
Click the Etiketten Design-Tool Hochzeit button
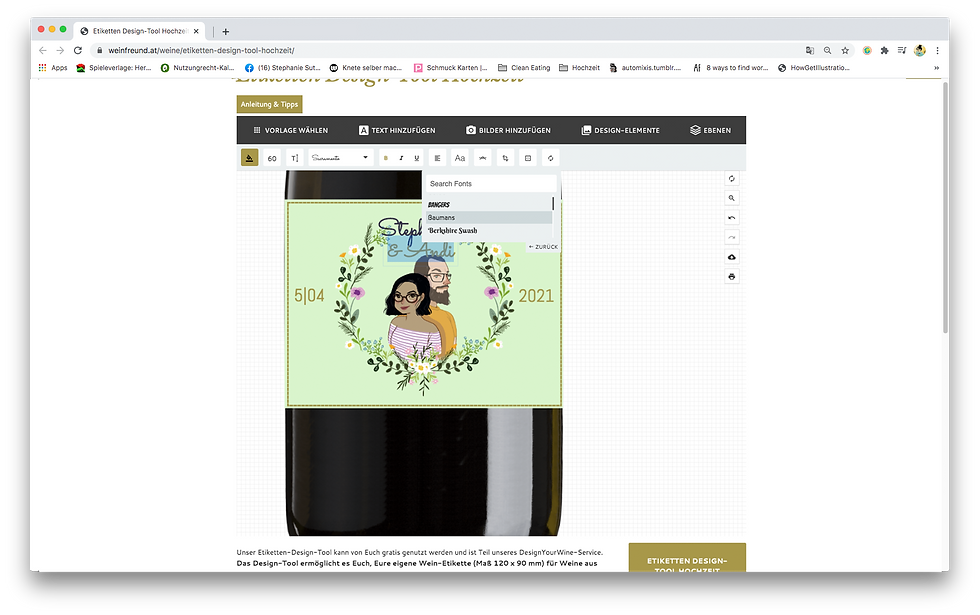click(687, 558)
